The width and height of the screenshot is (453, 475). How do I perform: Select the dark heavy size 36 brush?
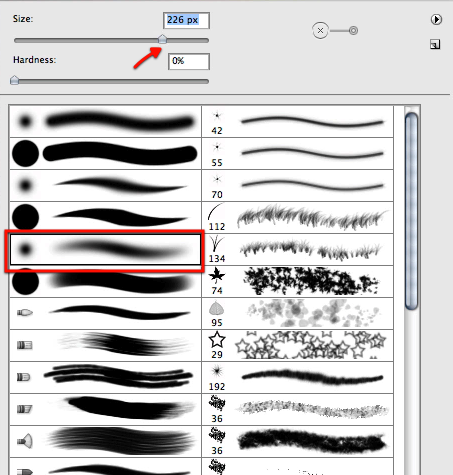[x=298, y=441]
